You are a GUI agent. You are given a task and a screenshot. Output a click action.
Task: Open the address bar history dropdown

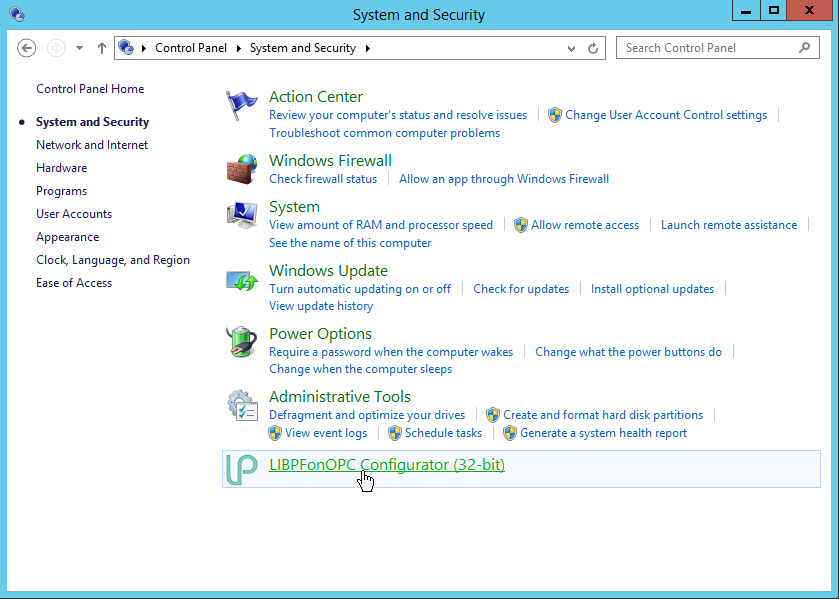point(573,48)
